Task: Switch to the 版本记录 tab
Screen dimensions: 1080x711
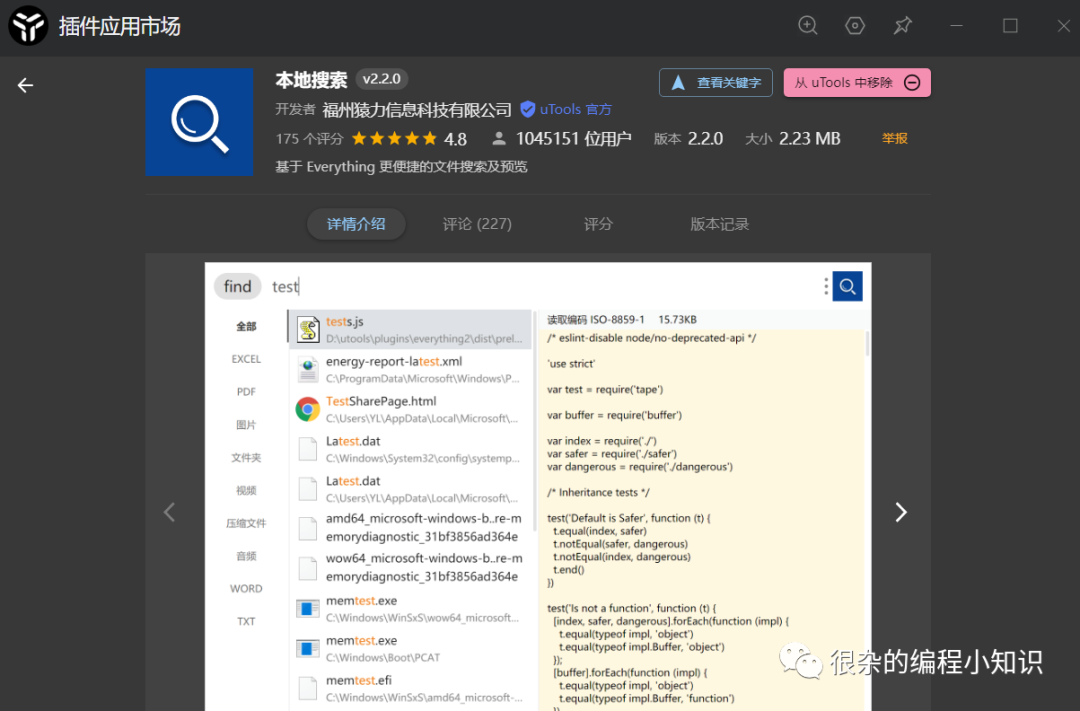Action: (719, 224)
